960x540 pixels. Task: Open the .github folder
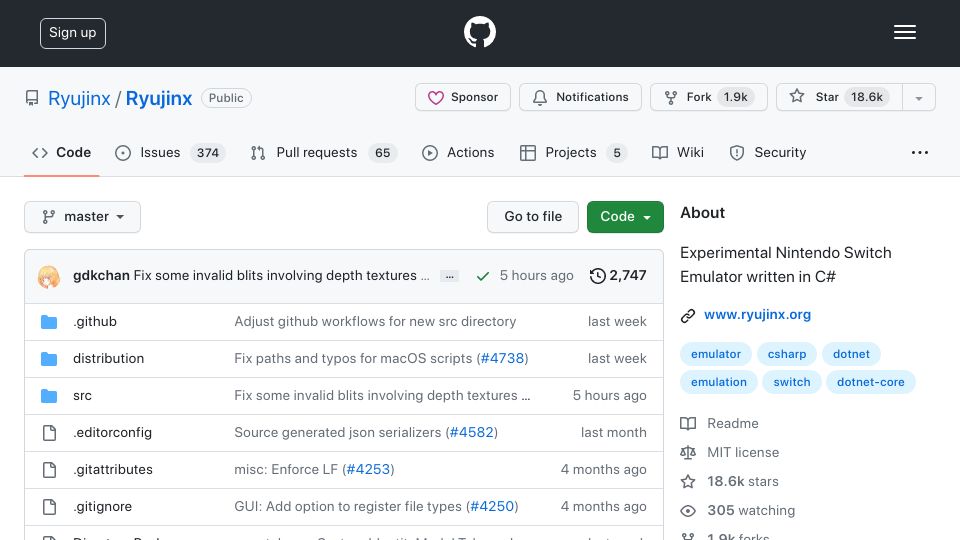click(x=95, y=321)
